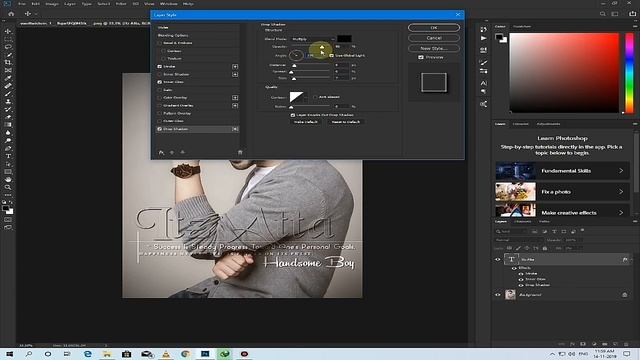The image size is (640, 360).
Task: Switch to the Channels tab
Action: 522,222
